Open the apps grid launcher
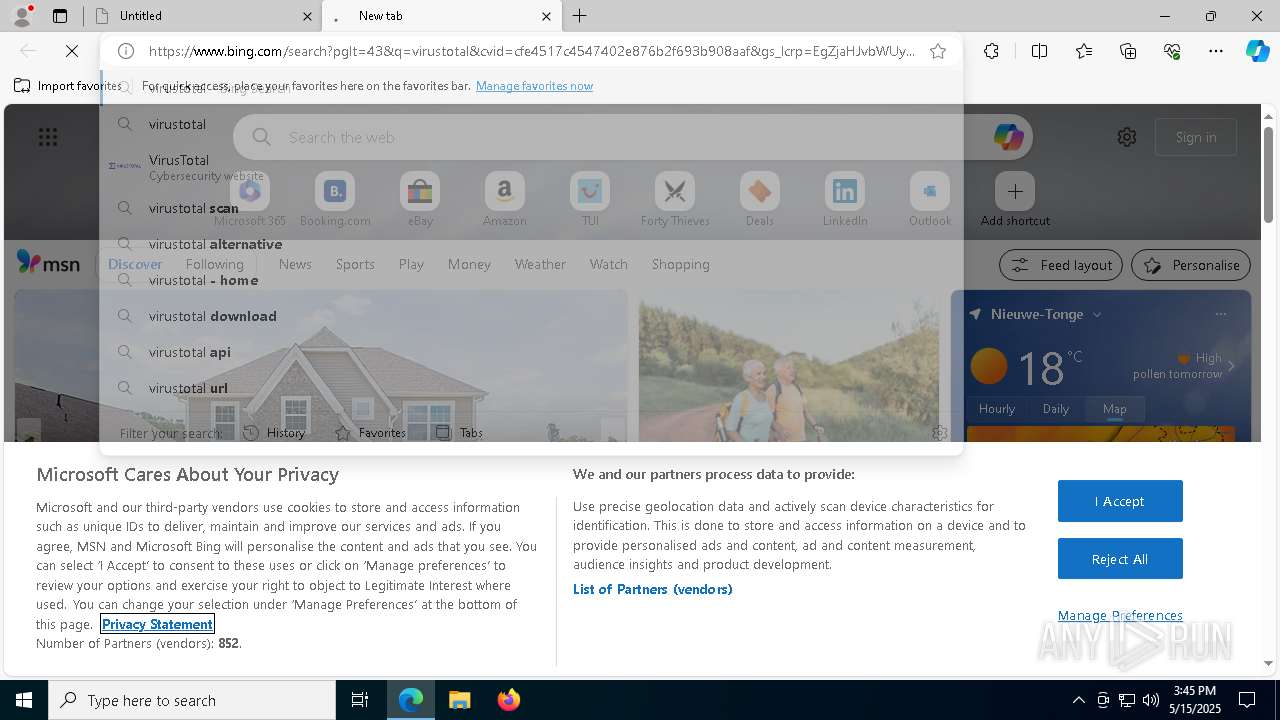Screen dimensions: 1280x720 tap(47, 137)
